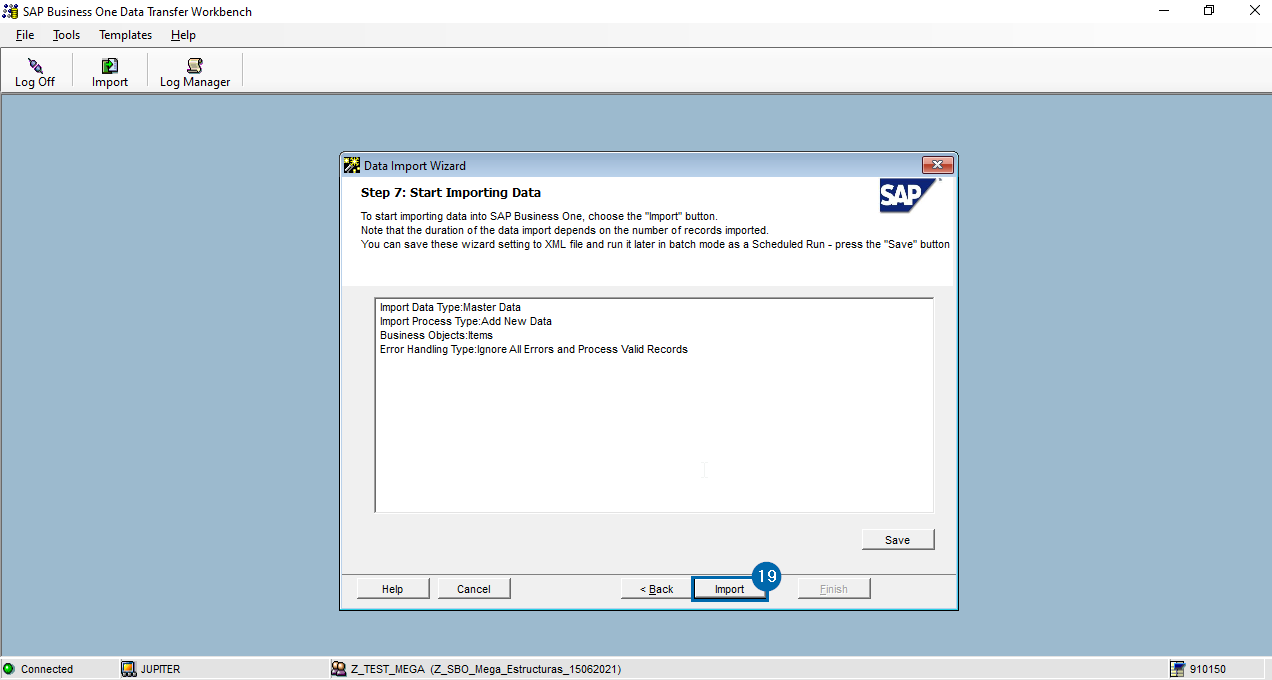Click the Log Off toolbar icon
Viewport: 1272px width, 680px height.
[35, 66]
